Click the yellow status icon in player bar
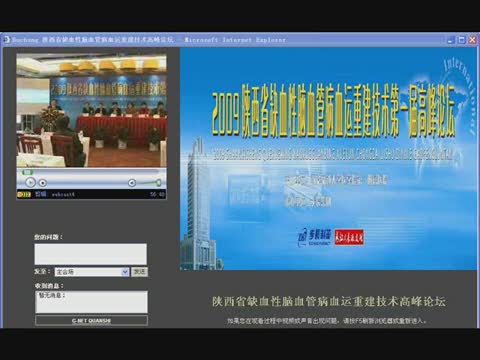 (x=24, y=194)
